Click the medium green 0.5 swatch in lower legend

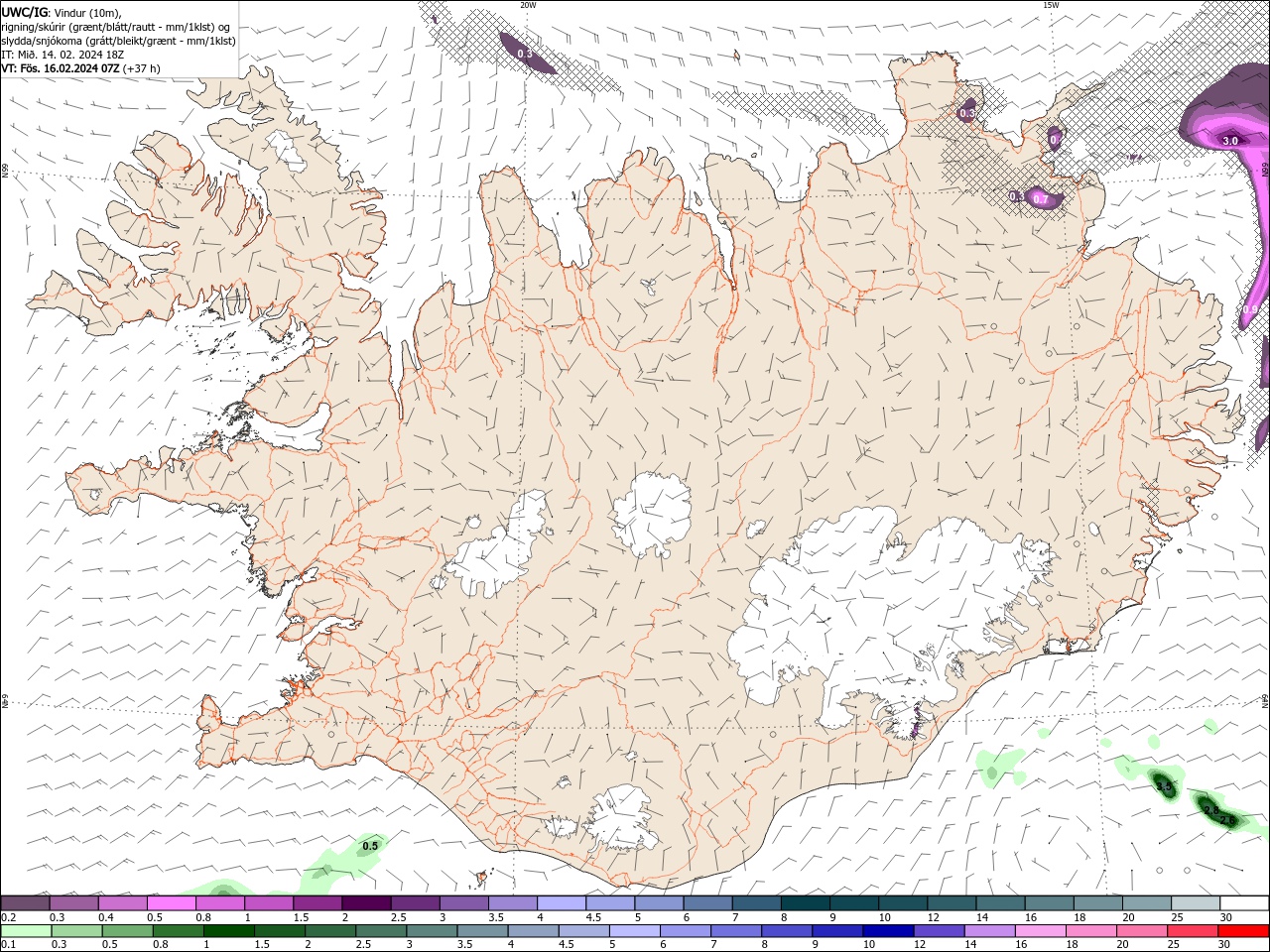[127, 931]
